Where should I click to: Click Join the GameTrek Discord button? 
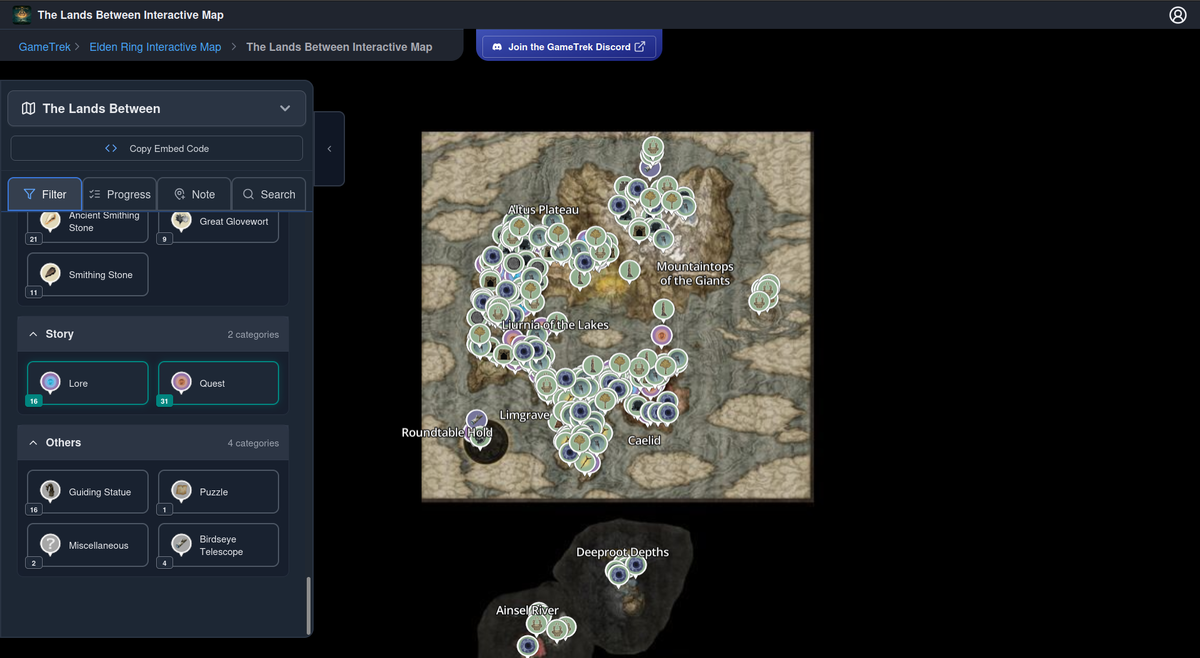568,46
